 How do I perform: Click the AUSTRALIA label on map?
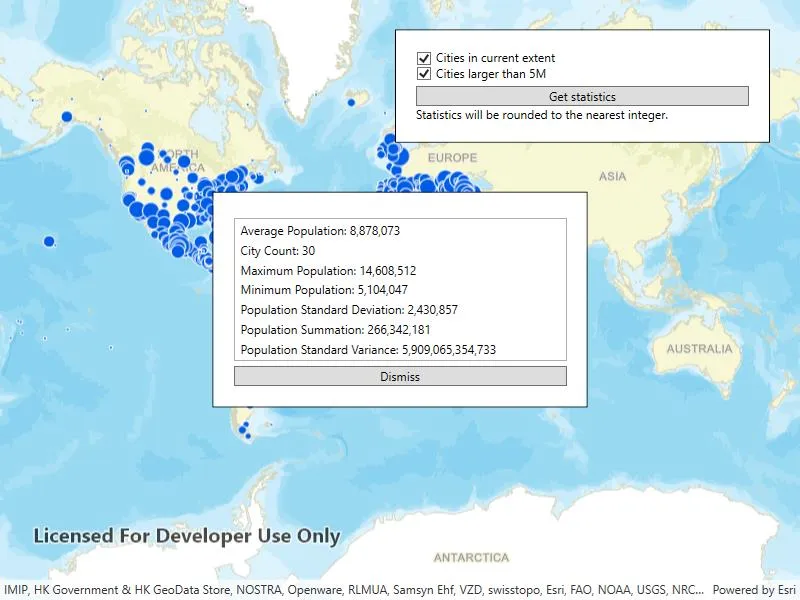699,349
